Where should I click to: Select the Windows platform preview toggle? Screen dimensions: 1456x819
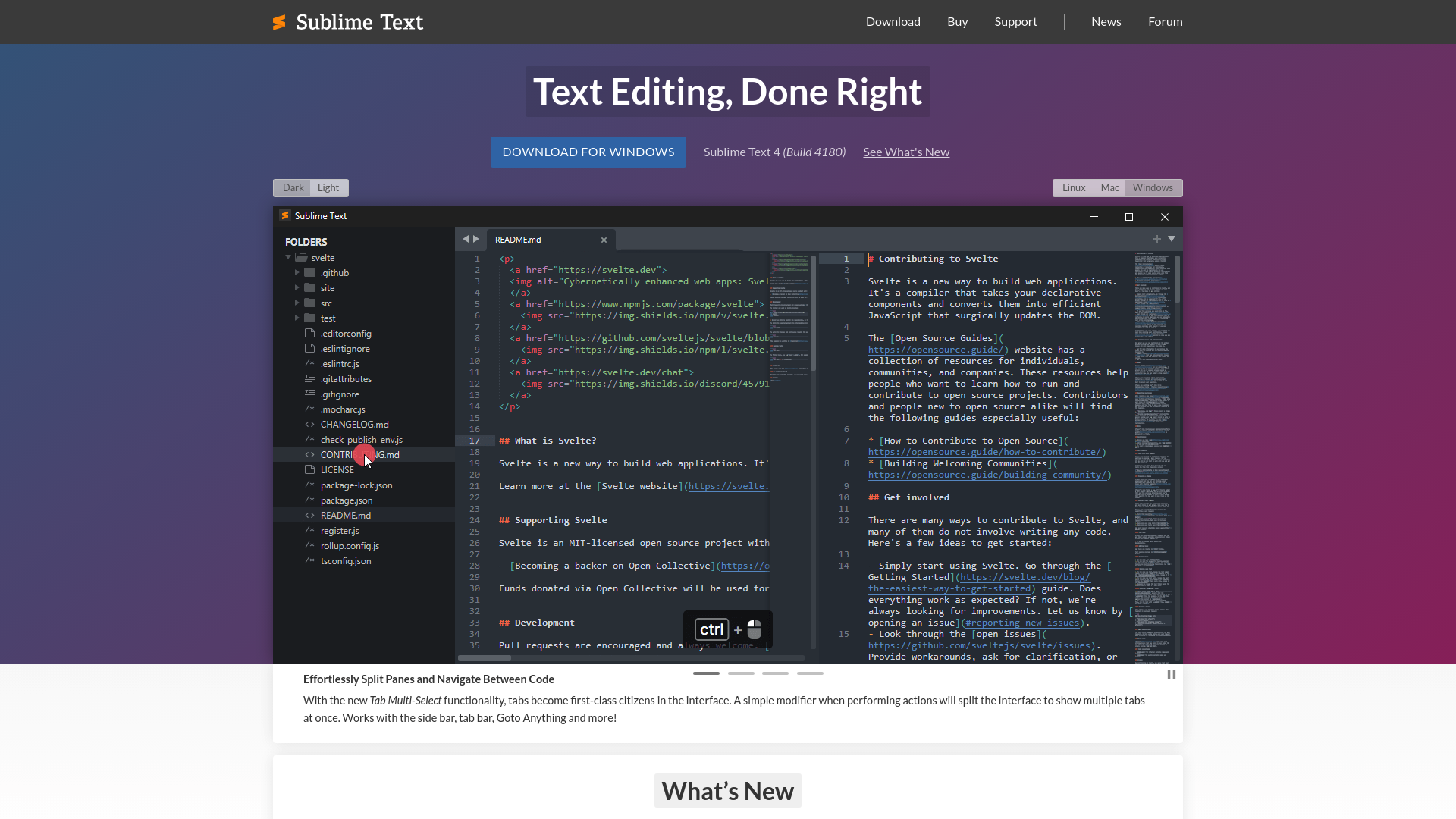pos(1153,188)
